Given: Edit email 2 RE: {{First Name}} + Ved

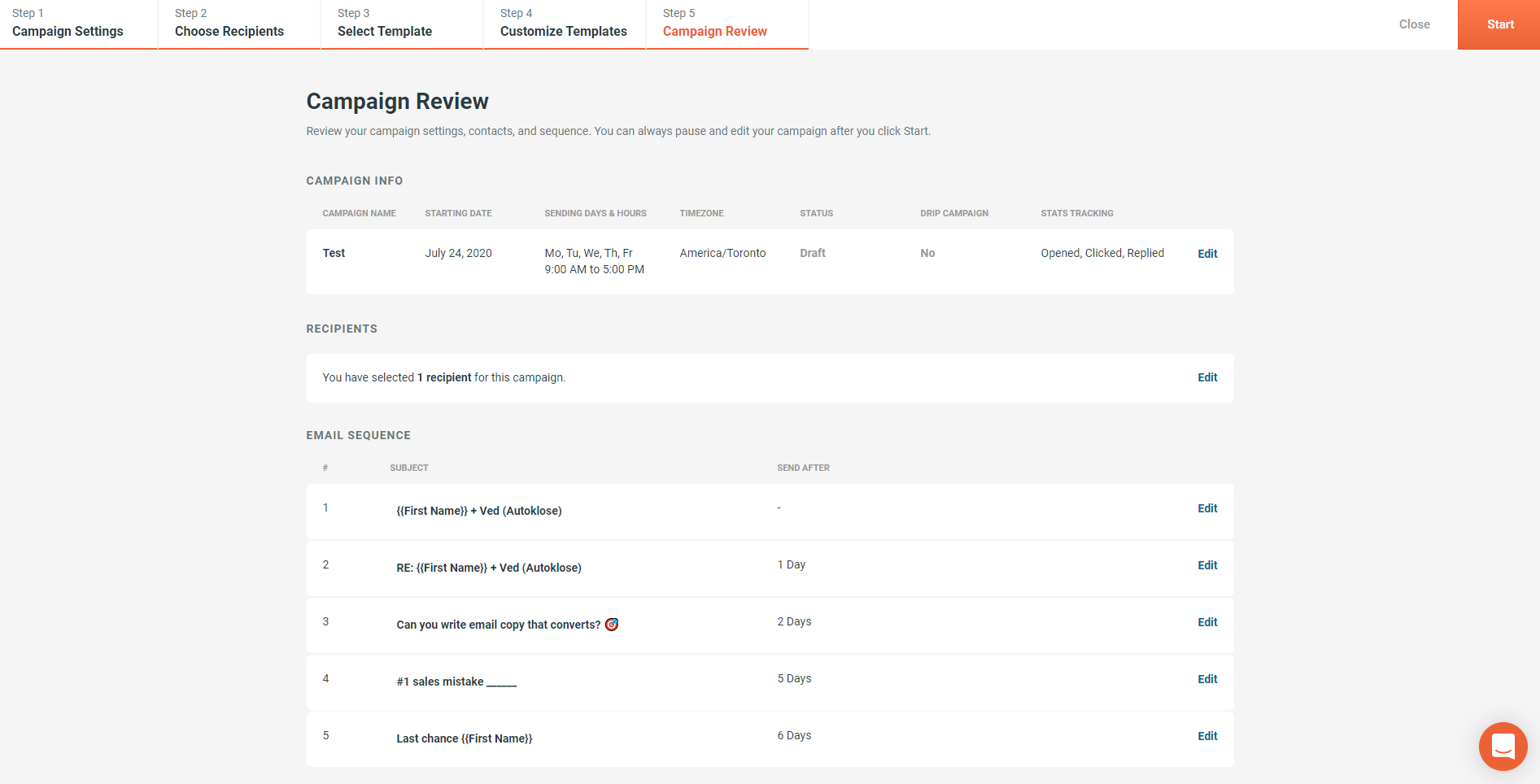Looking at the screenshot, I should click(x=1207, y=565).
